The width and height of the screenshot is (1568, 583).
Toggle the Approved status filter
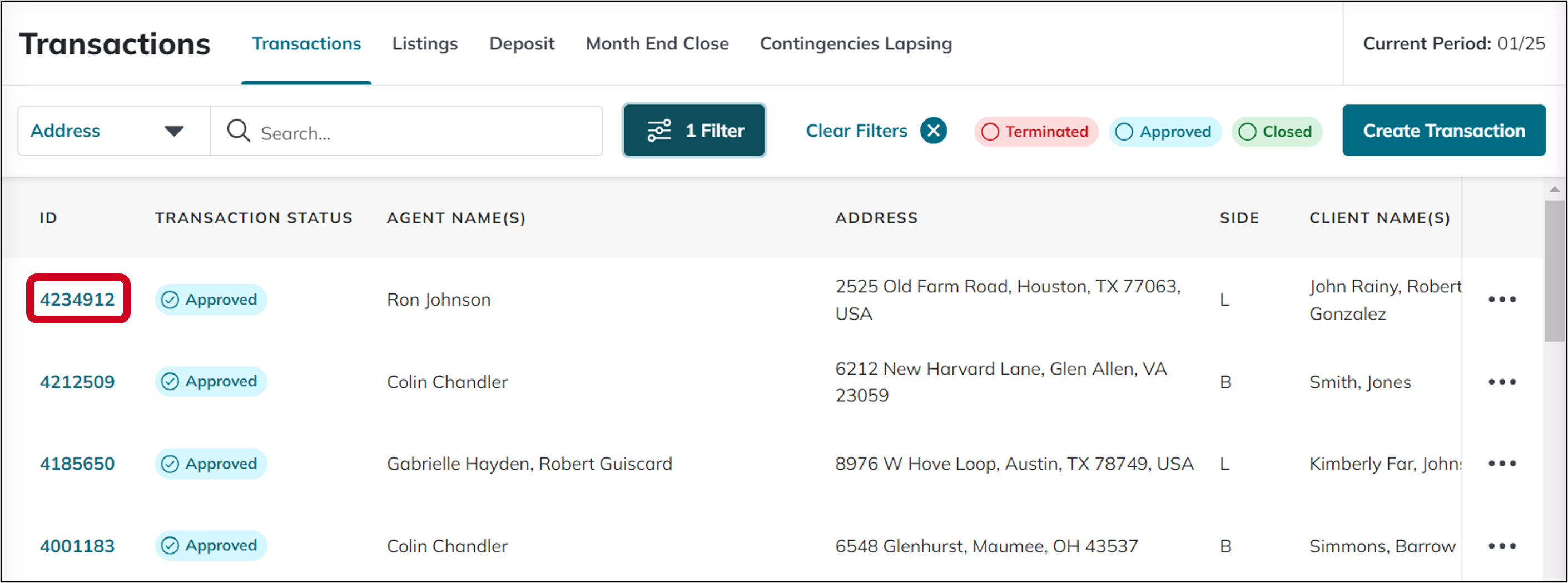click(1164, 131)
